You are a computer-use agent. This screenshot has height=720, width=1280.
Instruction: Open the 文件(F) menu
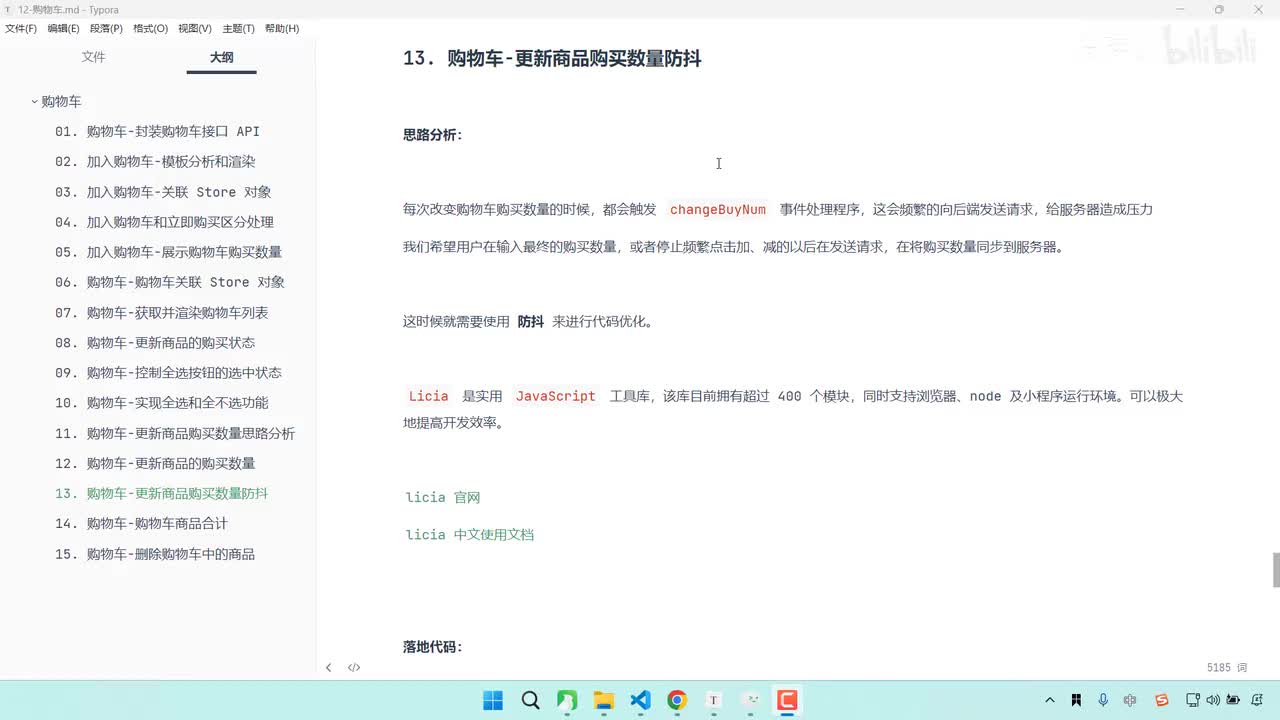[21, 29]
